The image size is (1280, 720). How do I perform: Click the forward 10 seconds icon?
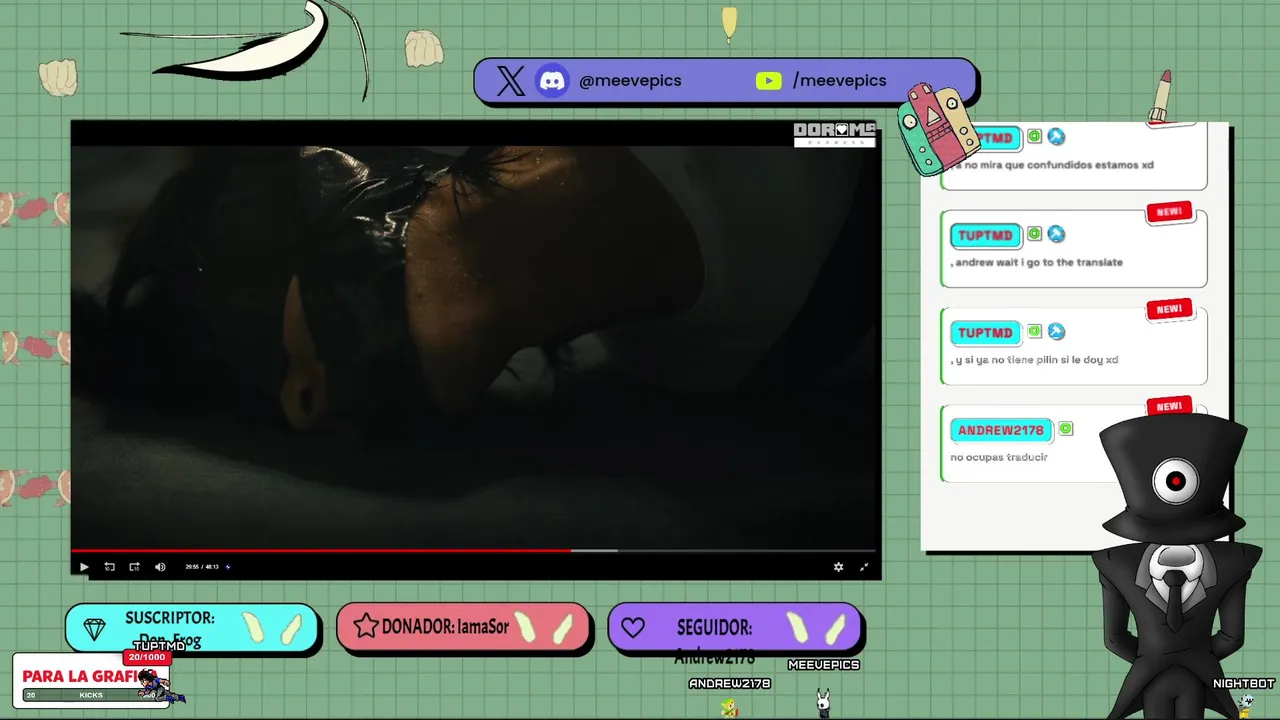(x=134, y=567)
